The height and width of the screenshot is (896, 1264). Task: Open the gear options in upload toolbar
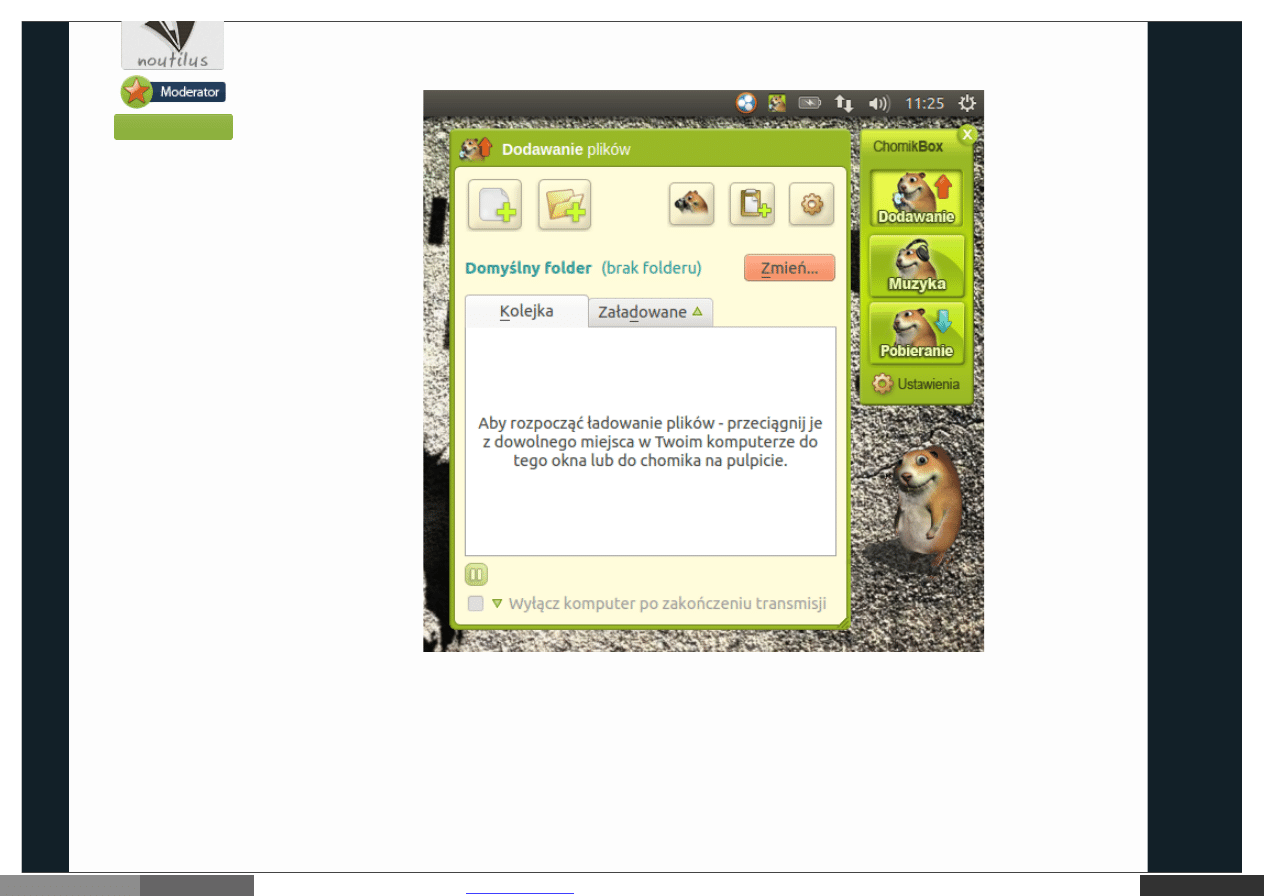point(811,204)
